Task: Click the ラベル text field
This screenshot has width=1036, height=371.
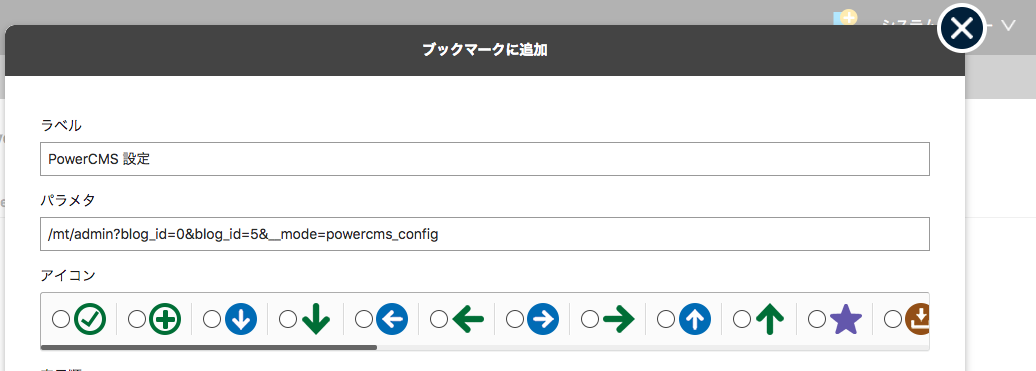Action: (485, 159)
